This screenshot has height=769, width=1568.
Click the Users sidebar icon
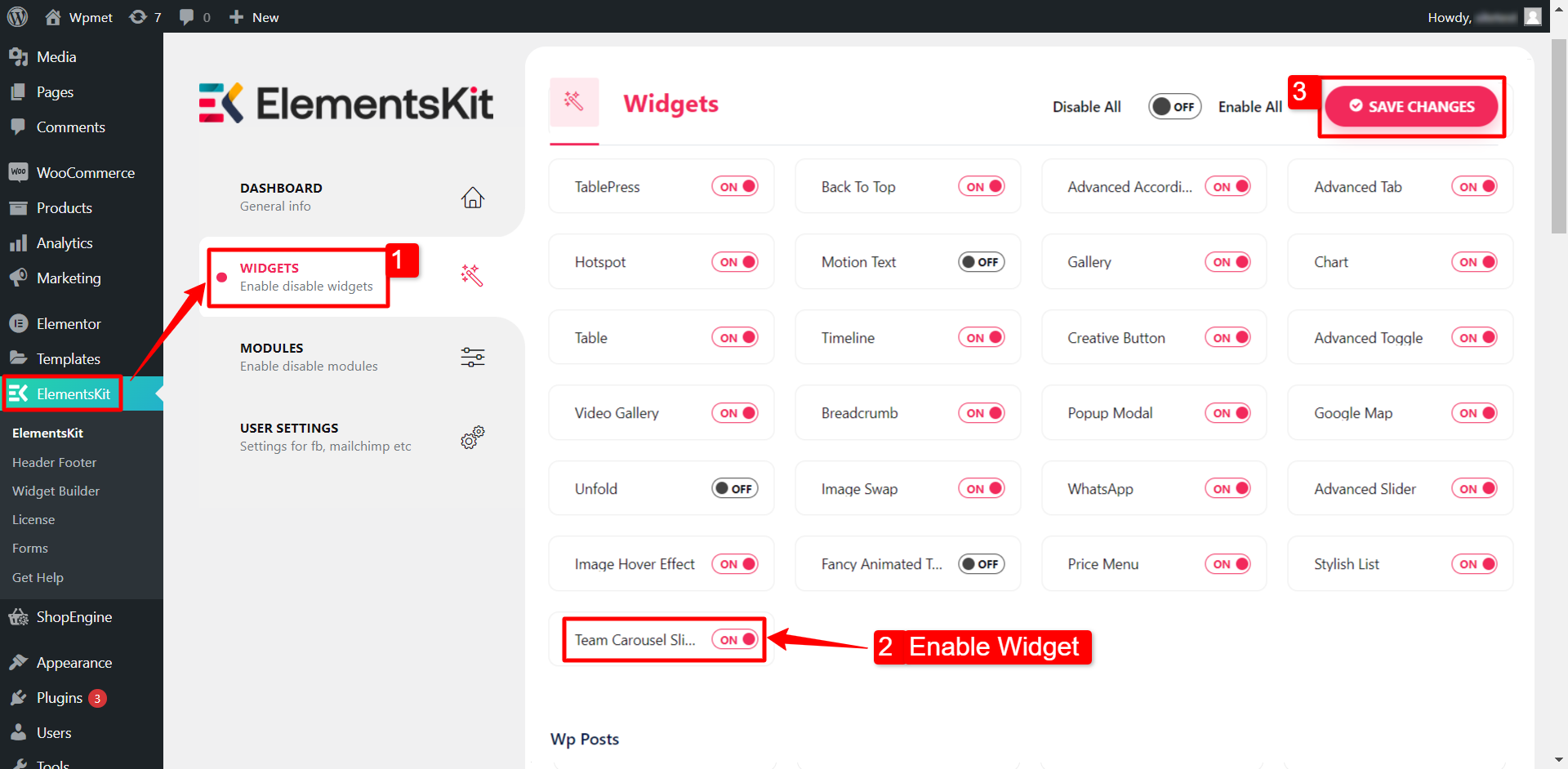(x=18, y=732)
